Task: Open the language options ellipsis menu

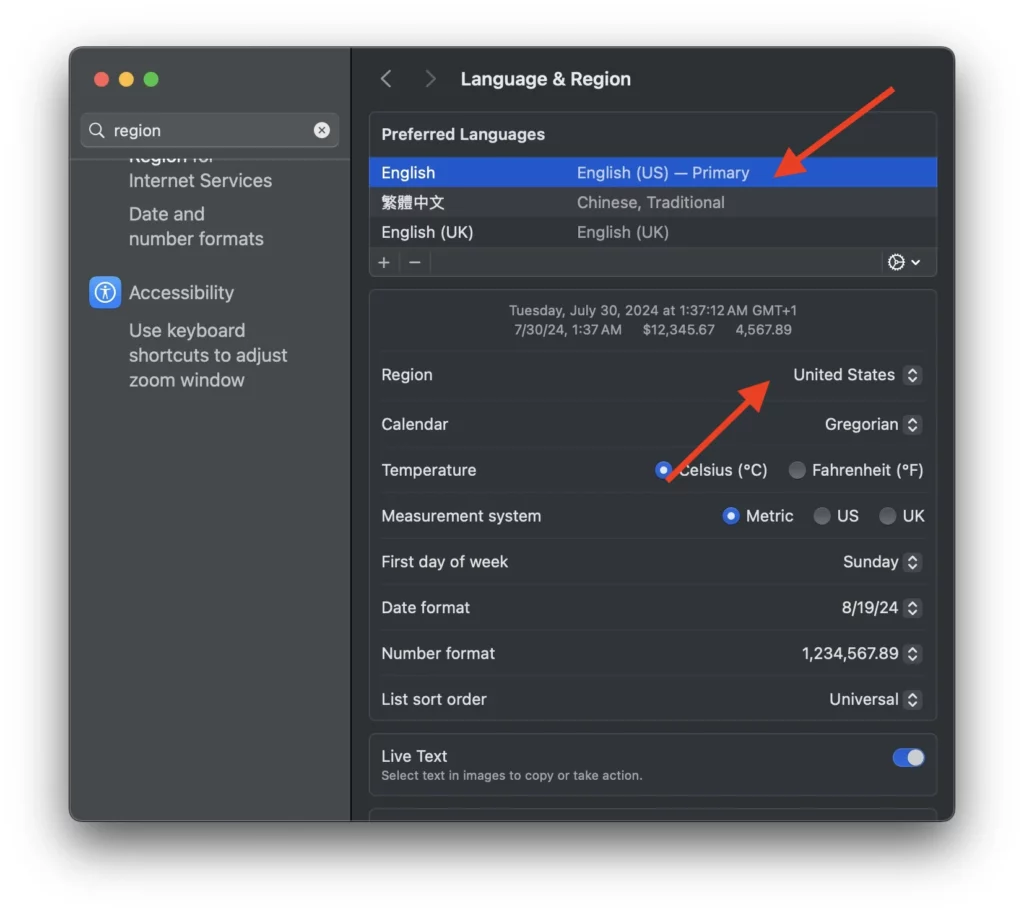Action: pyautogui.click(x=904, y=262)
